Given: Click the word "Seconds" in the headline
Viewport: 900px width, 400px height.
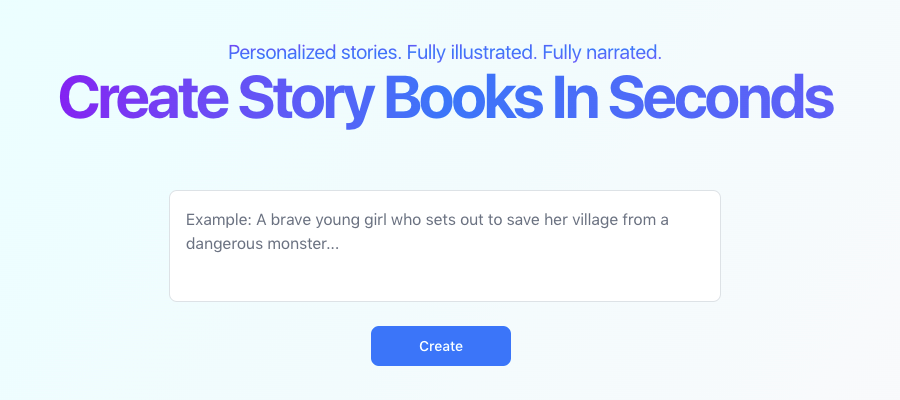Looking at the screenshot, I should click(x=720, y=98).
